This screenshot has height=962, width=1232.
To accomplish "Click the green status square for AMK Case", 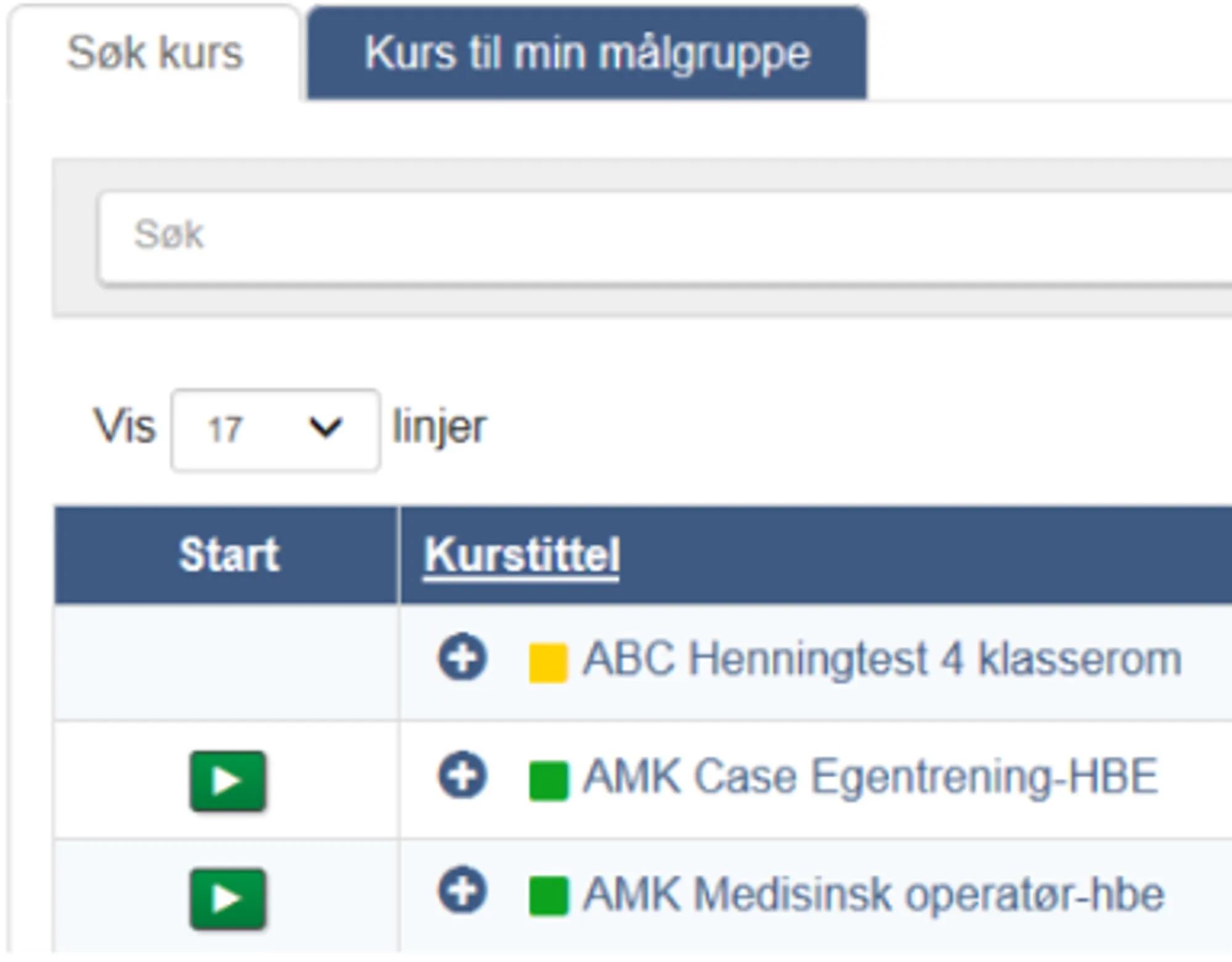I will click(x=548, y=781).
